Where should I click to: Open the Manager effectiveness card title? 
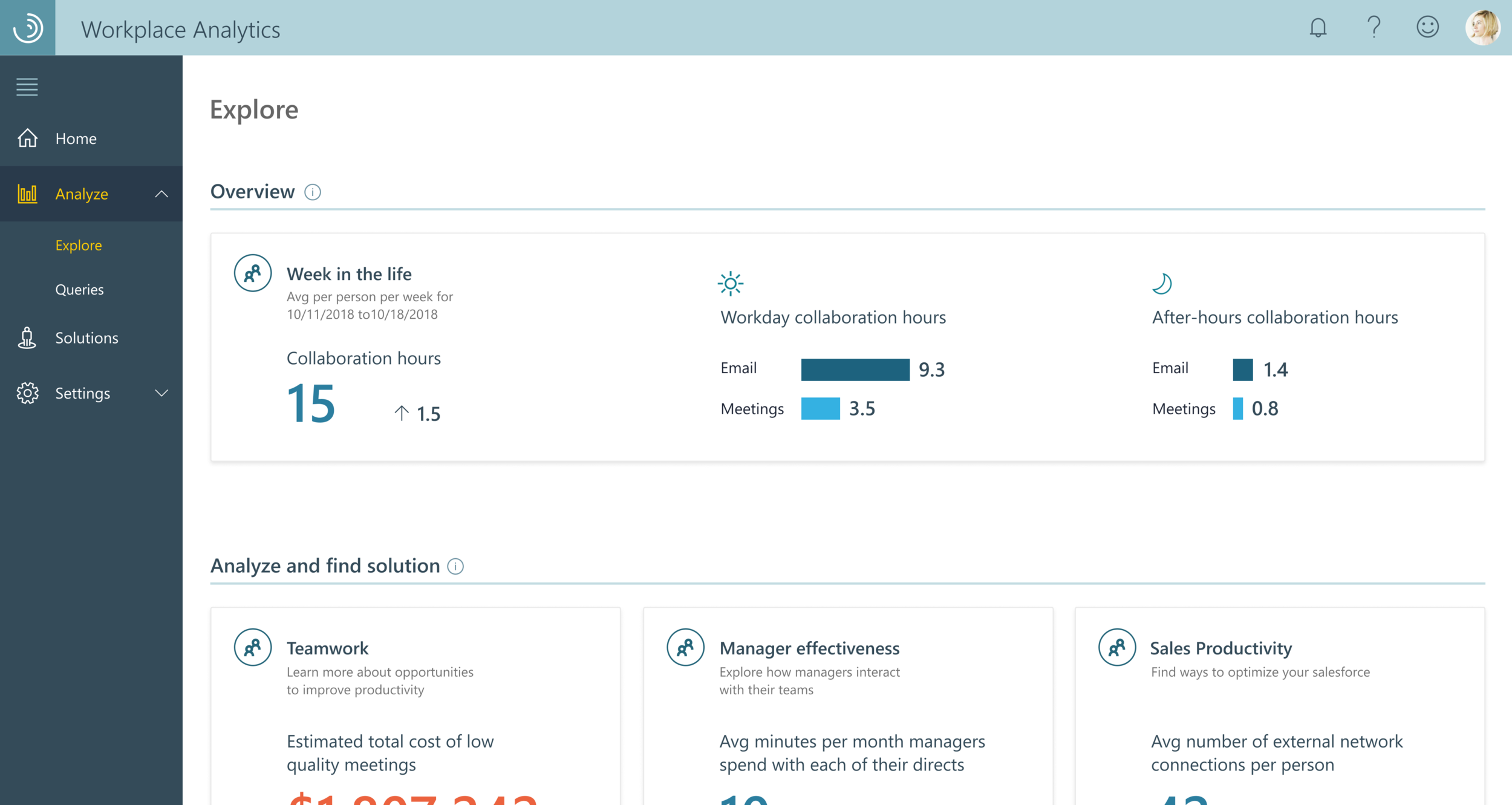point(809,648)
